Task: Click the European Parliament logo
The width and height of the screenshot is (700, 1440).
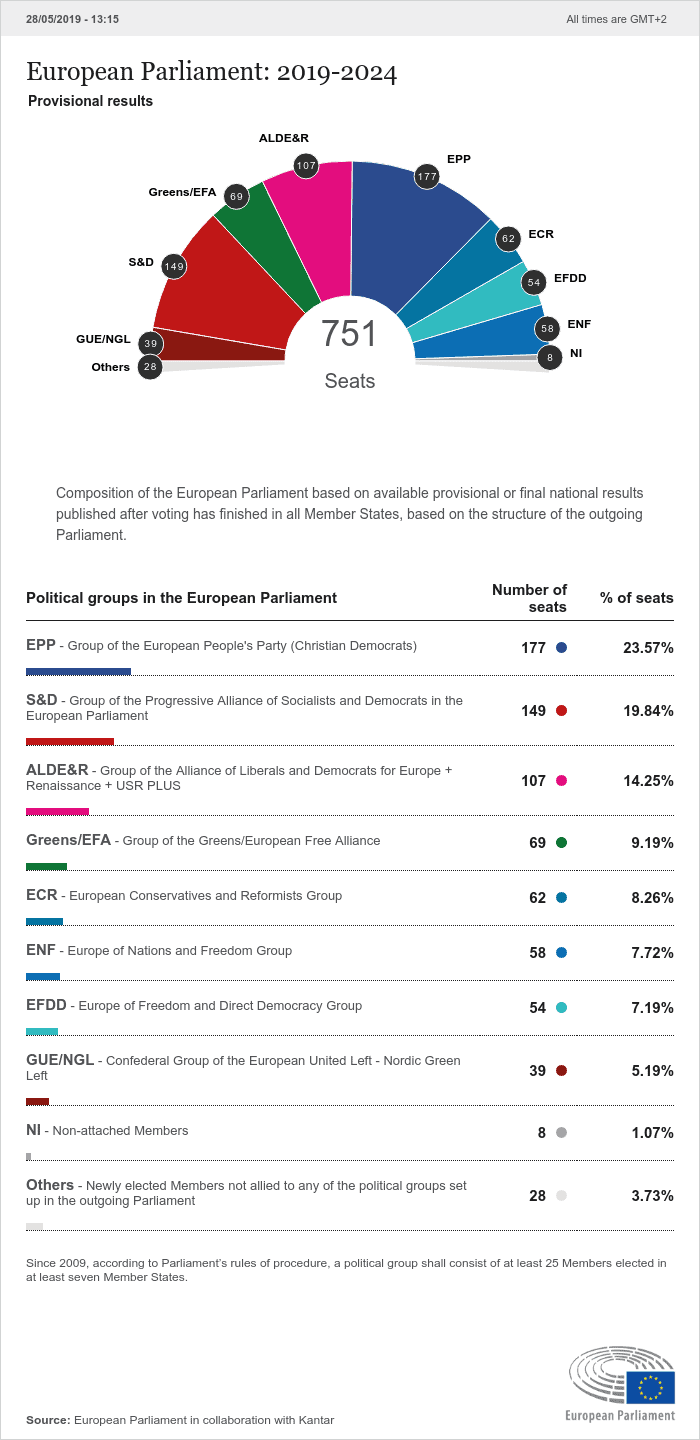Action: [621, 1384]
